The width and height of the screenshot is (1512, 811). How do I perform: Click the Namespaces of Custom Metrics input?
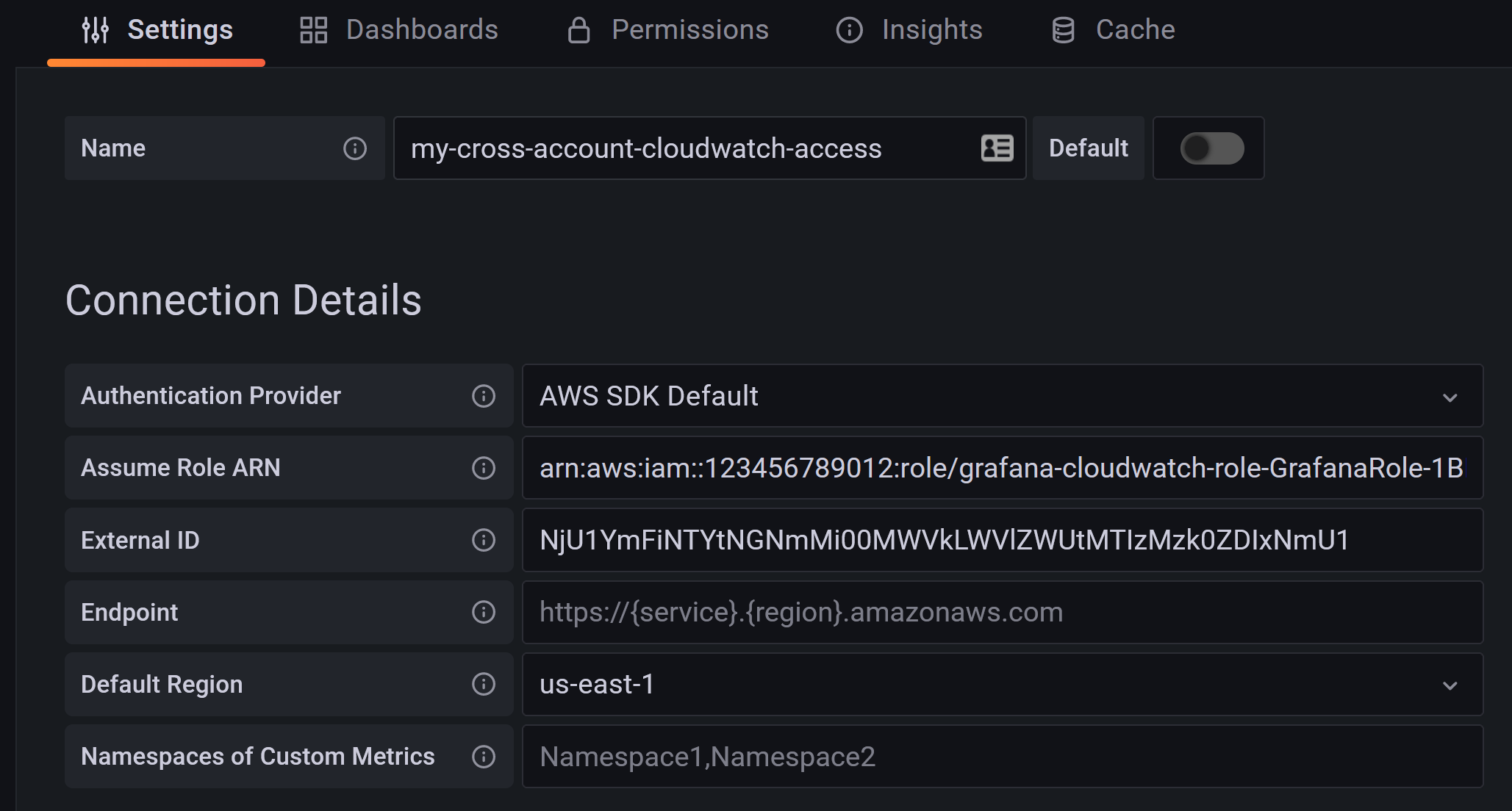click(x=1001, y=757)
